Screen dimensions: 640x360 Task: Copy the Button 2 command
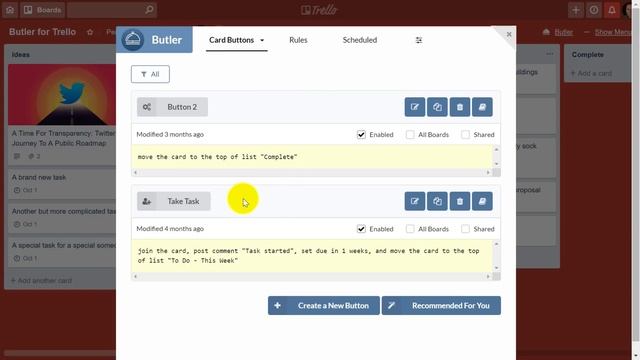click(x=437, y=107)
